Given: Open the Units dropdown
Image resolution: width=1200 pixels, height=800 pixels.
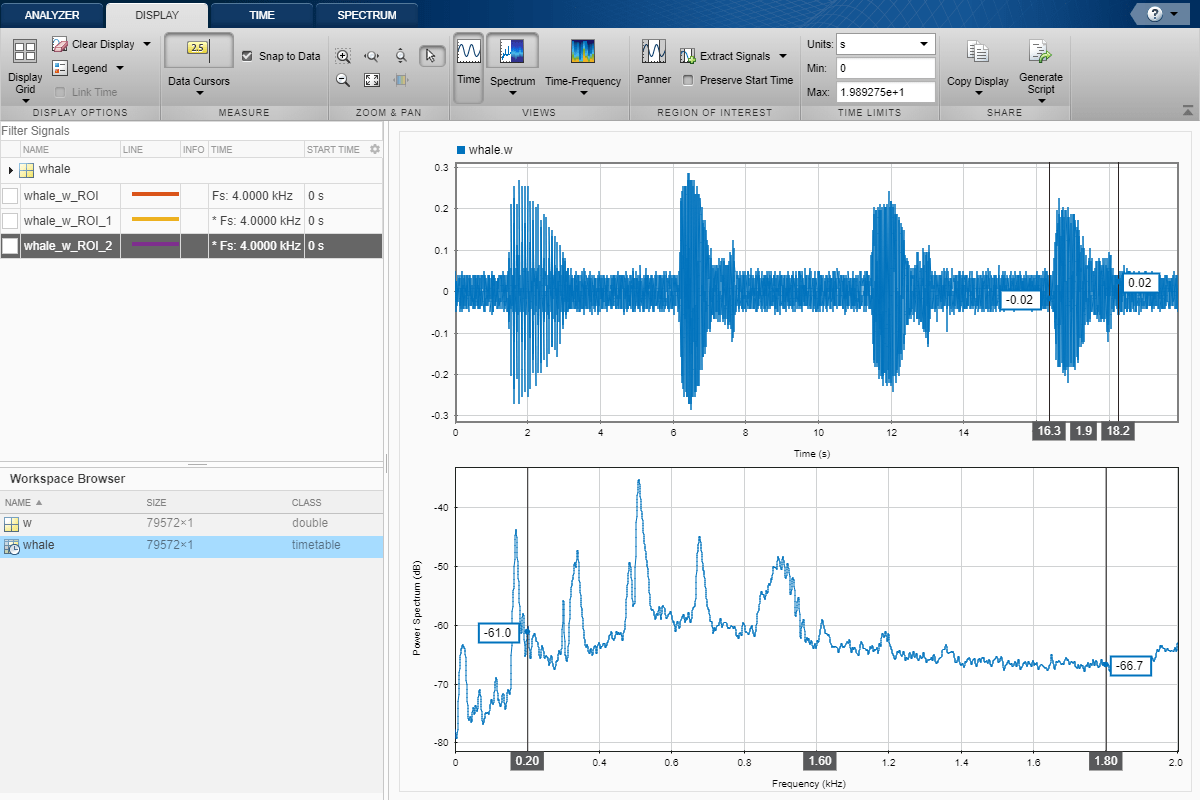Looking at the screenshot, I should (885, 44).
